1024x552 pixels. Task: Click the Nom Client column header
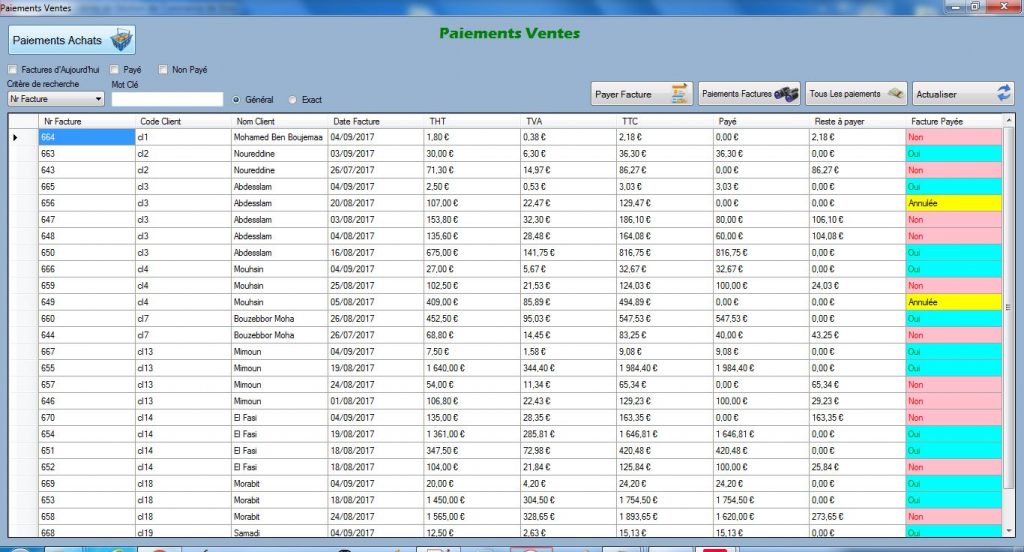pos(256,120)
